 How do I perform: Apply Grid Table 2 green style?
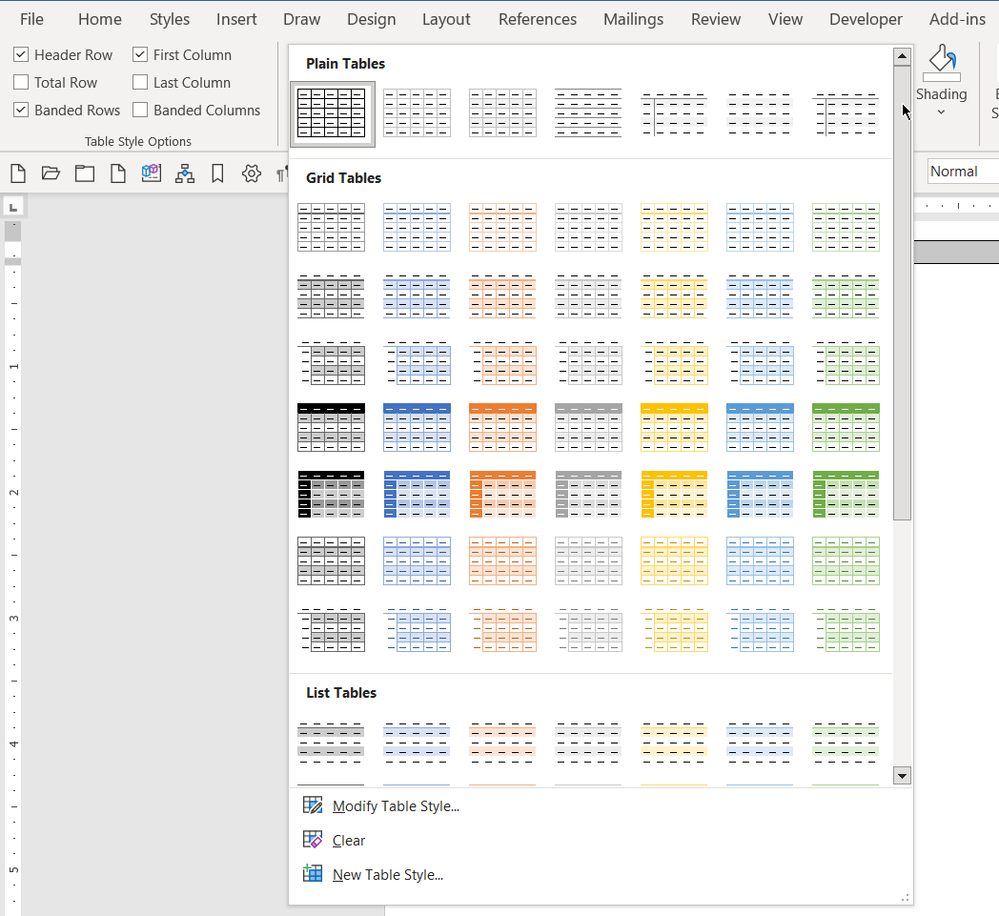[846, 296]
